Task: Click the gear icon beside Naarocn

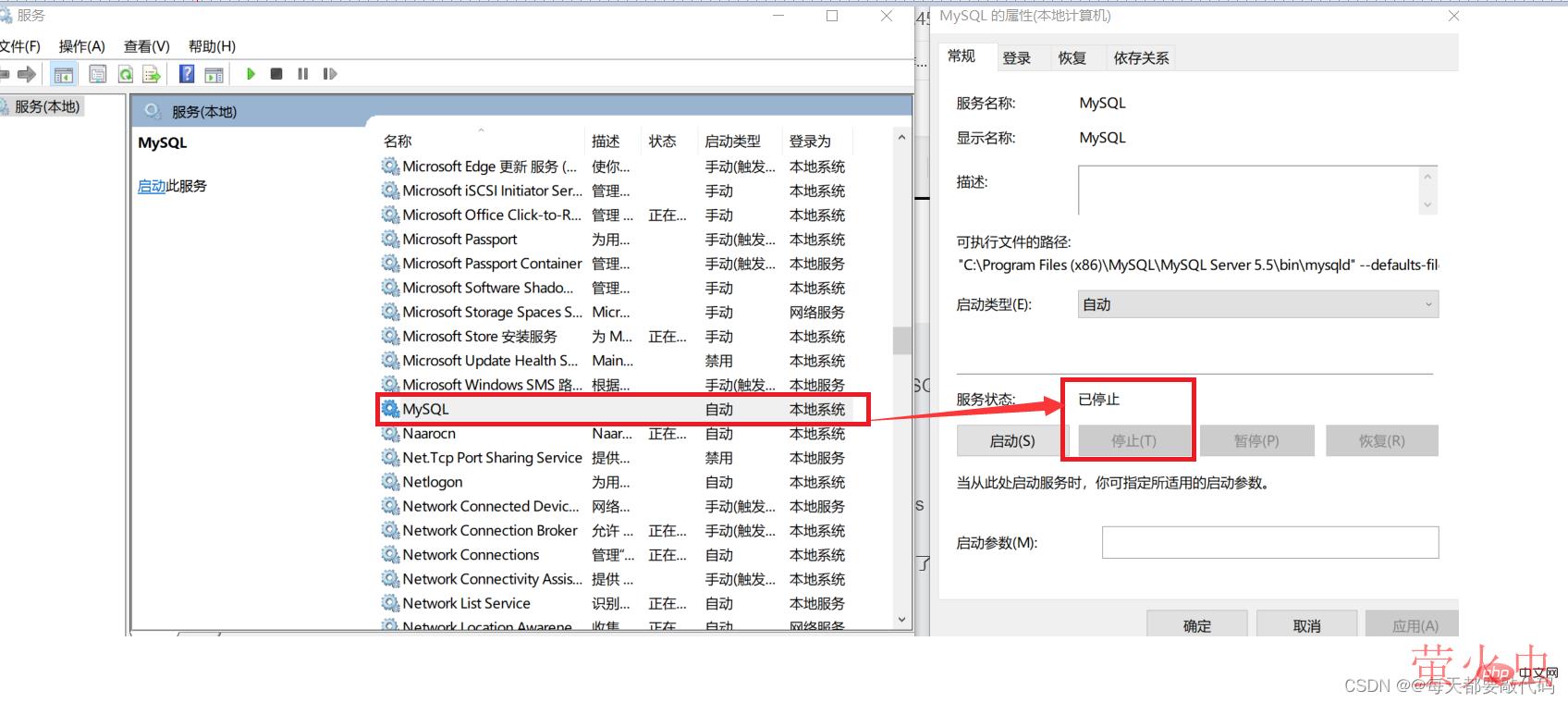Action: (391, 433)
